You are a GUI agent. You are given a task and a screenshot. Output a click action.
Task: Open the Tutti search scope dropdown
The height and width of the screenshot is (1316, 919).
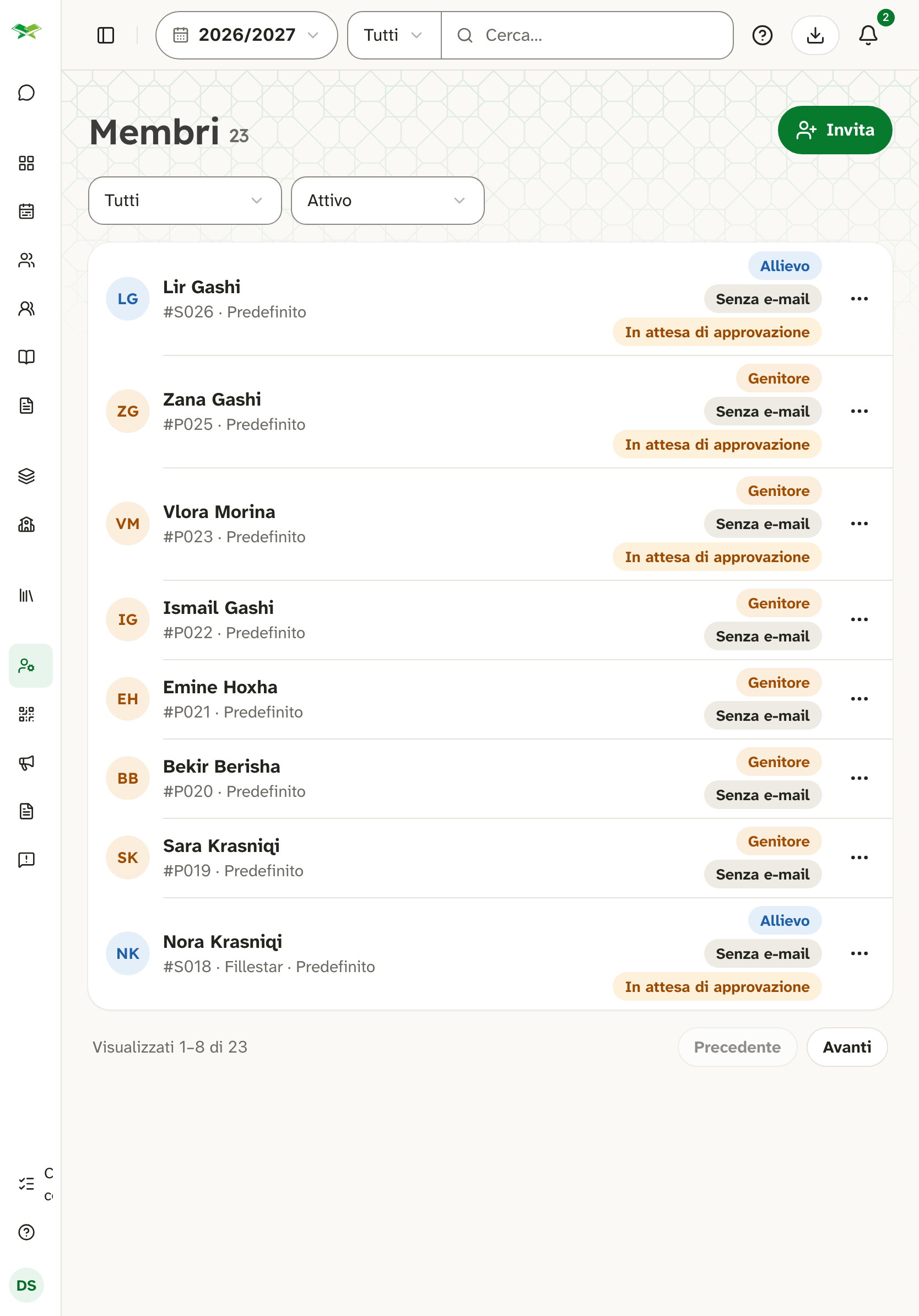click(x=394, y=35)
